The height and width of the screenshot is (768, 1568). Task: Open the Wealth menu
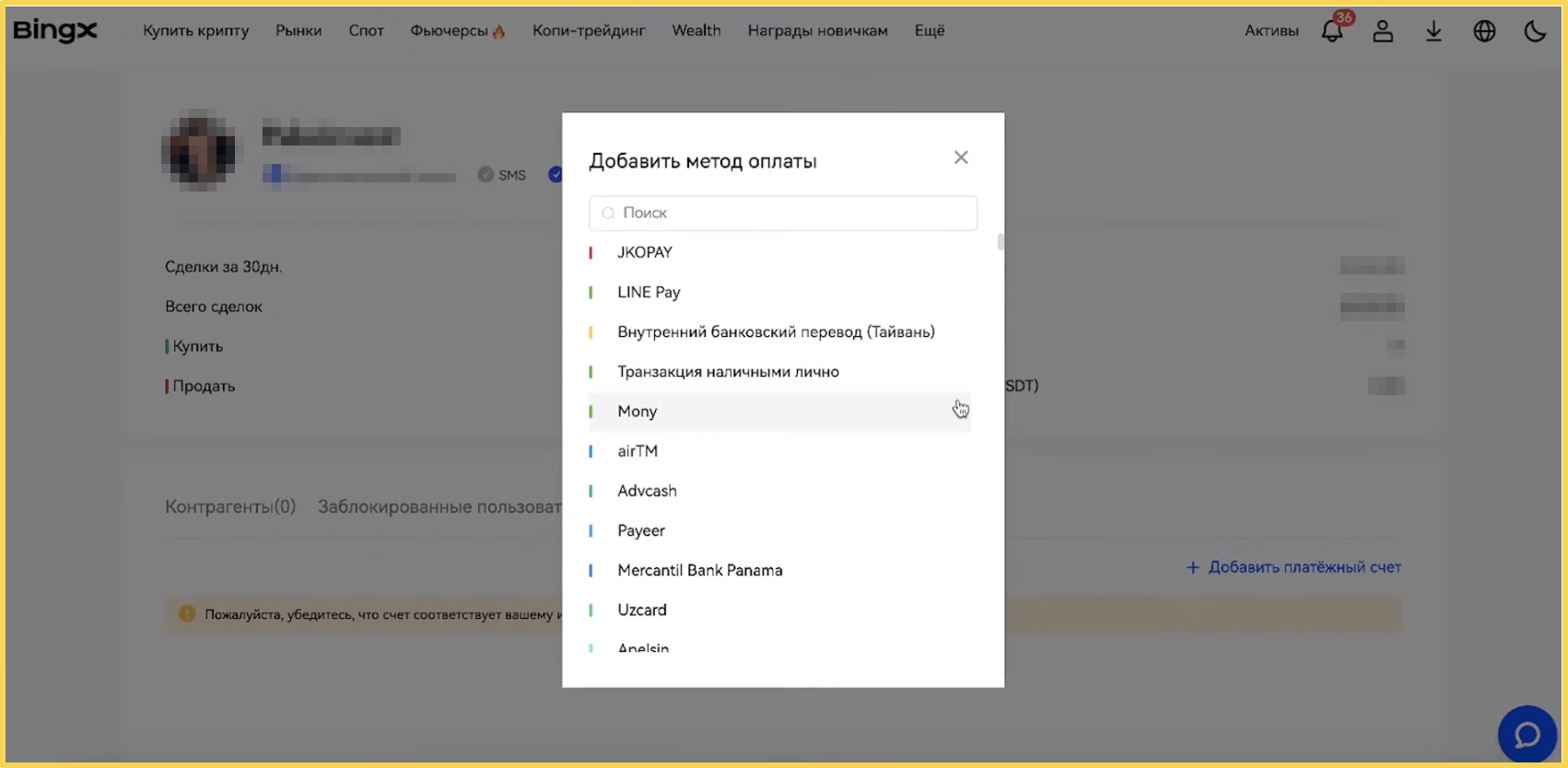pos(696,30)
